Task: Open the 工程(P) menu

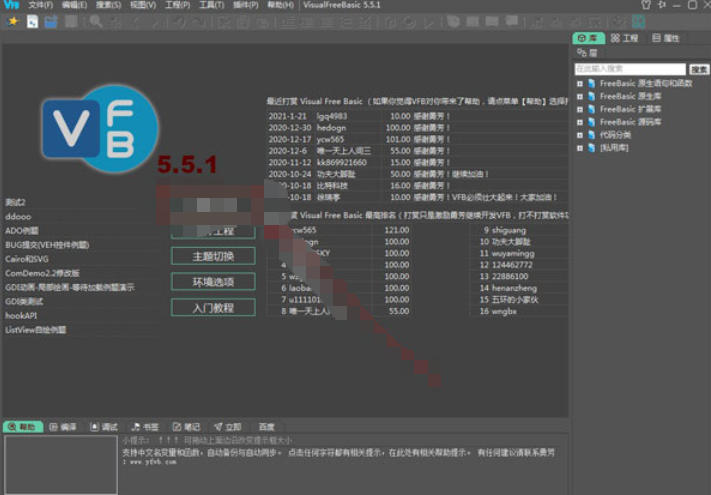Action: (x=177, y=5)
